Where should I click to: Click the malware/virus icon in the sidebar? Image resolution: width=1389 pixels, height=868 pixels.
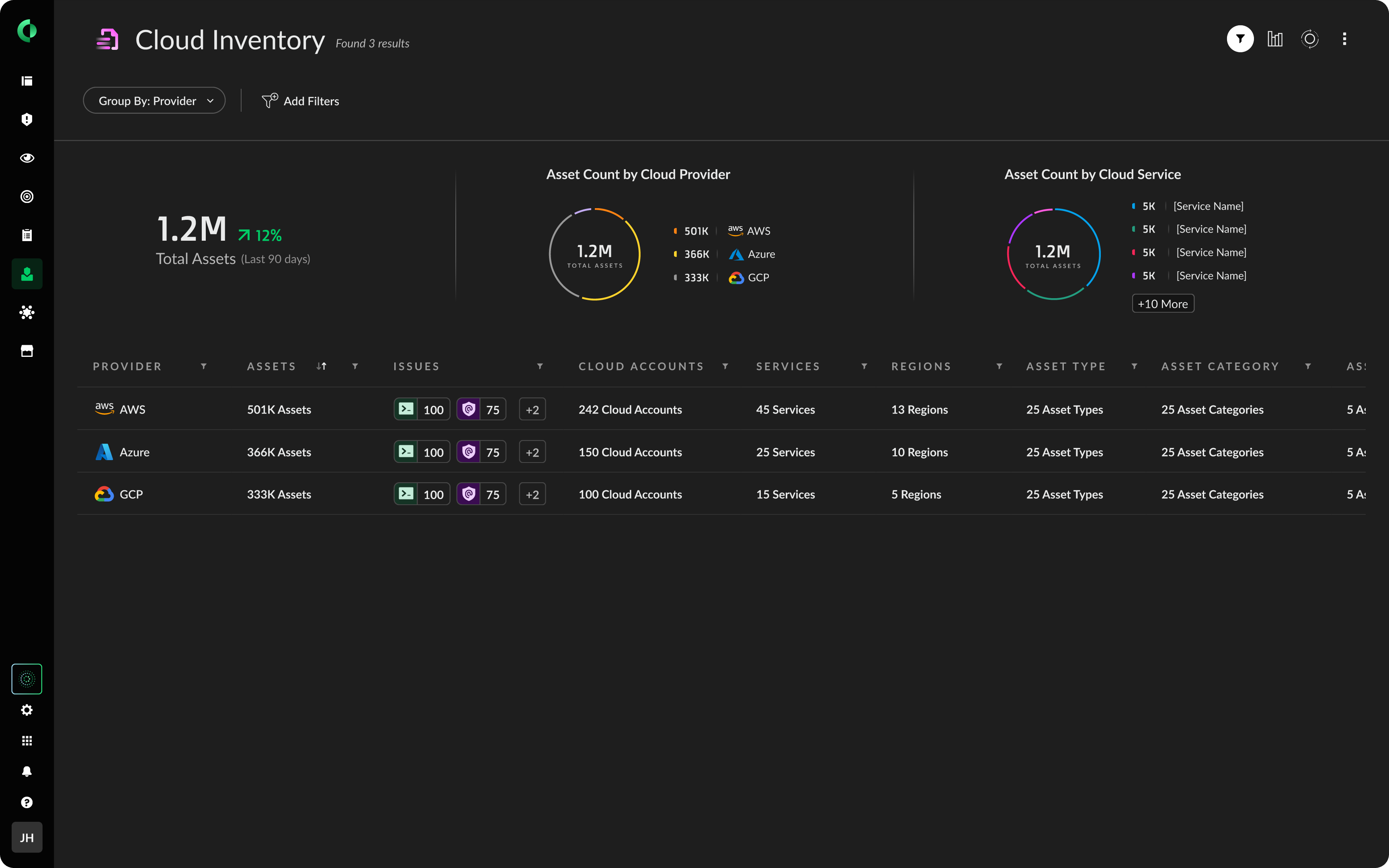pyautogui.click(x=27, y=312)
